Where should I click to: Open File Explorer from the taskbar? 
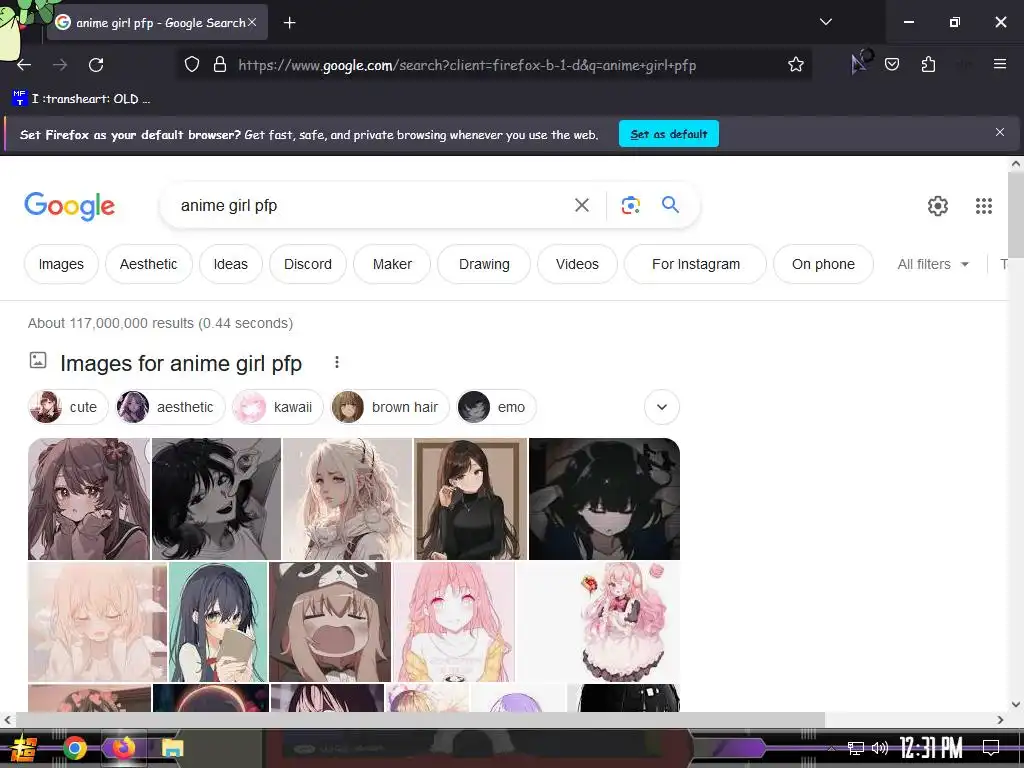click(x=173, y=748)
